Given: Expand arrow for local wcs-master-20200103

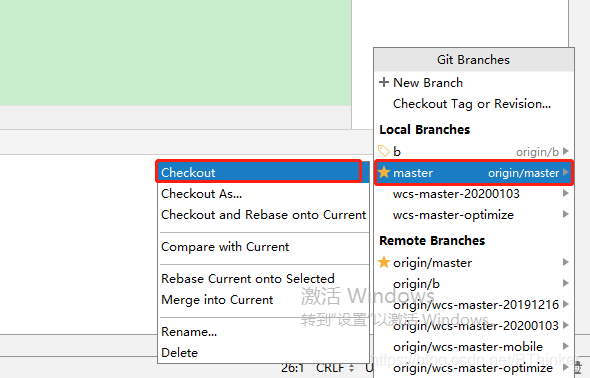Looking at the screenshot, I should pos(566,193).
